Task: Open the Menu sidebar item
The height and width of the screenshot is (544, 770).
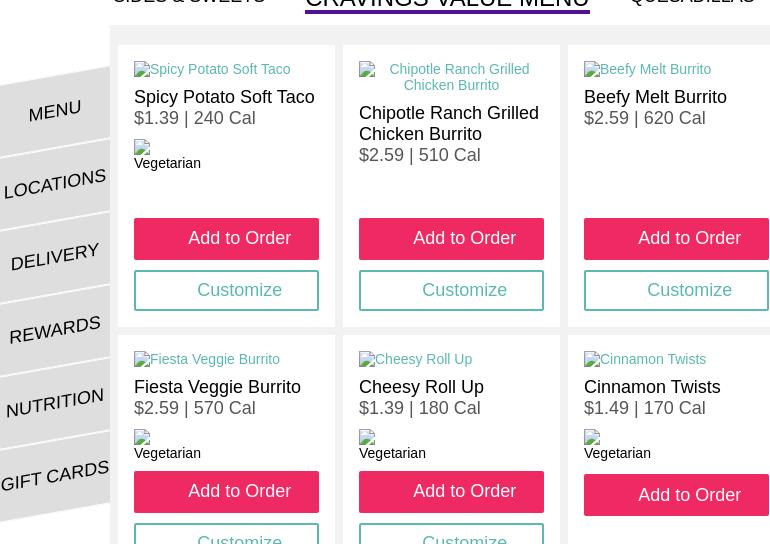Action: click(x=55, y=110)
